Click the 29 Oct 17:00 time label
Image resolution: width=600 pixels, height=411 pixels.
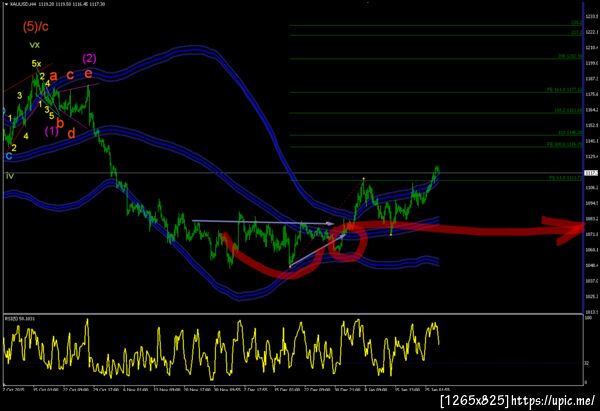click(106, 390)
